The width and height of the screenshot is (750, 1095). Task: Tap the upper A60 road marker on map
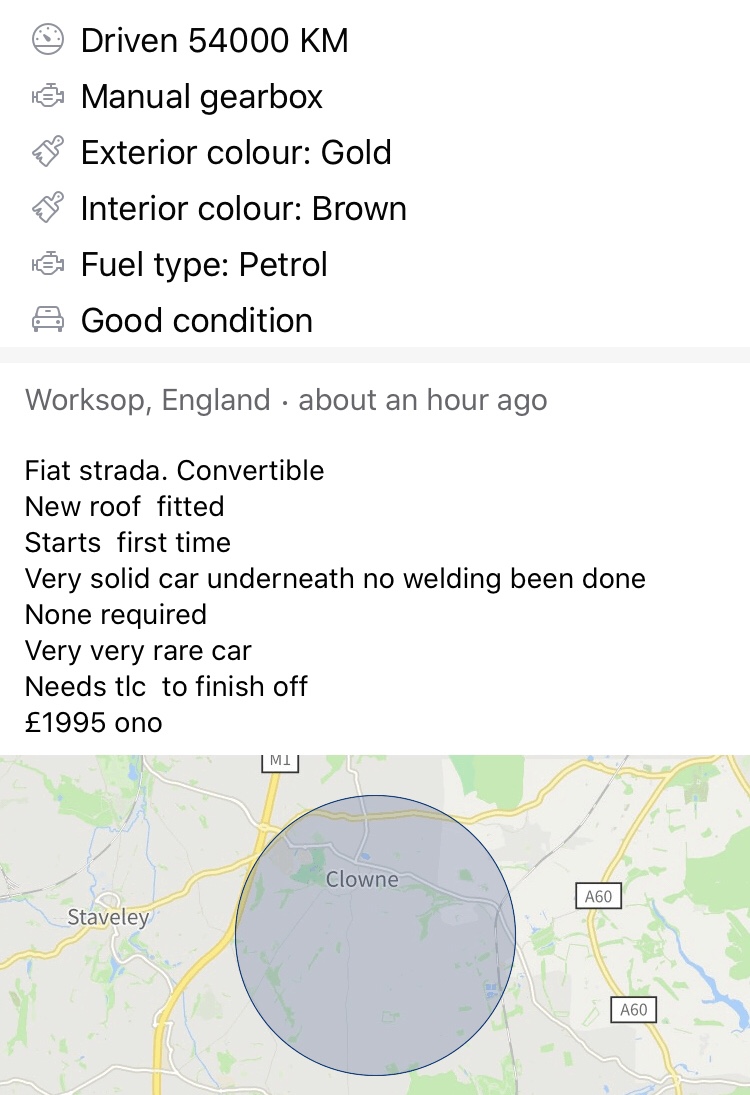coord(598,896)
